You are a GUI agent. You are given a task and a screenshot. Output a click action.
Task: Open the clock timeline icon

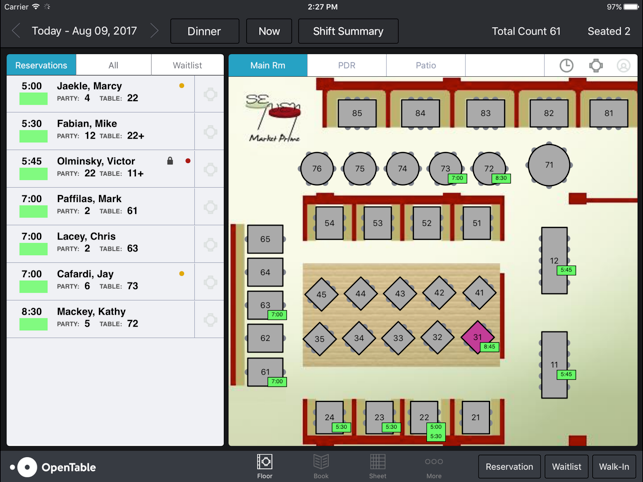click(566, 65)
